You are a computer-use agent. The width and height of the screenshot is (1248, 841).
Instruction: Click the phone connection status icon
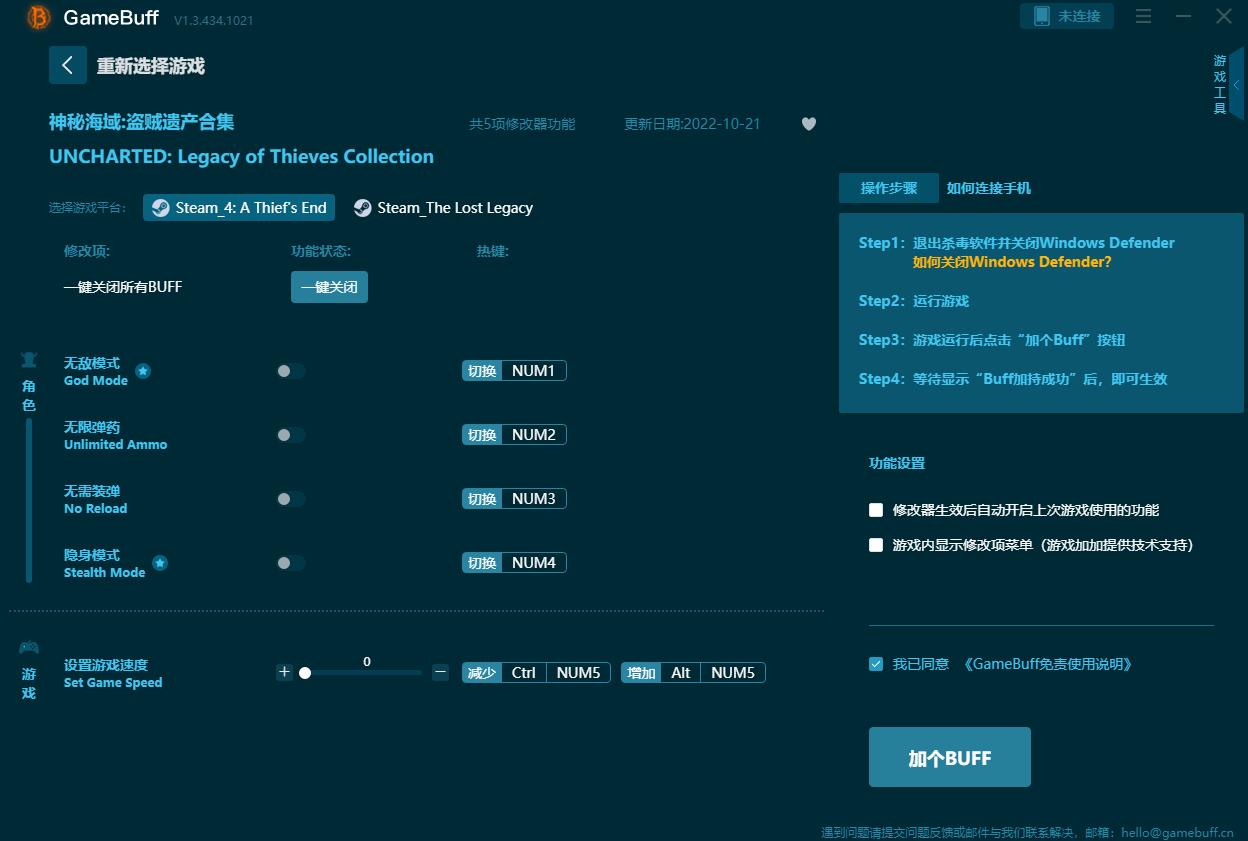1041,16
